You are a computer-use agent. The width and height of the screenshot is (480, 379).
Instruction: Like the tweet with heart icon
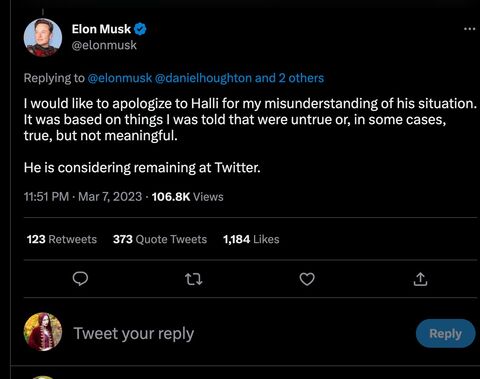click(x=307, y=279)
